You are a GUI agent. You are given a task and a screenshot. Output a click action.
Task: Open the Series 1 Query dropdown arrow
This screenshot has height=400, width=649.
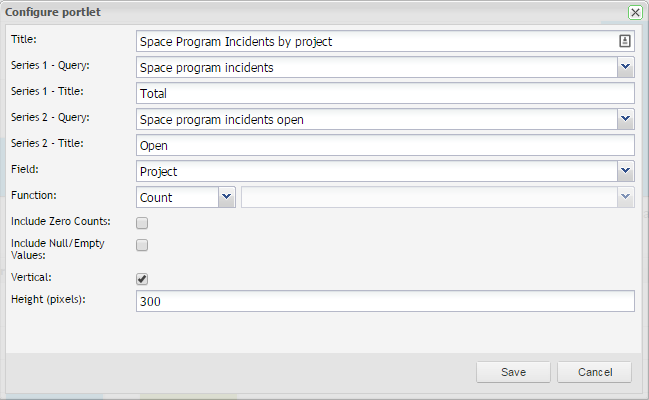[x=625, y=67]
